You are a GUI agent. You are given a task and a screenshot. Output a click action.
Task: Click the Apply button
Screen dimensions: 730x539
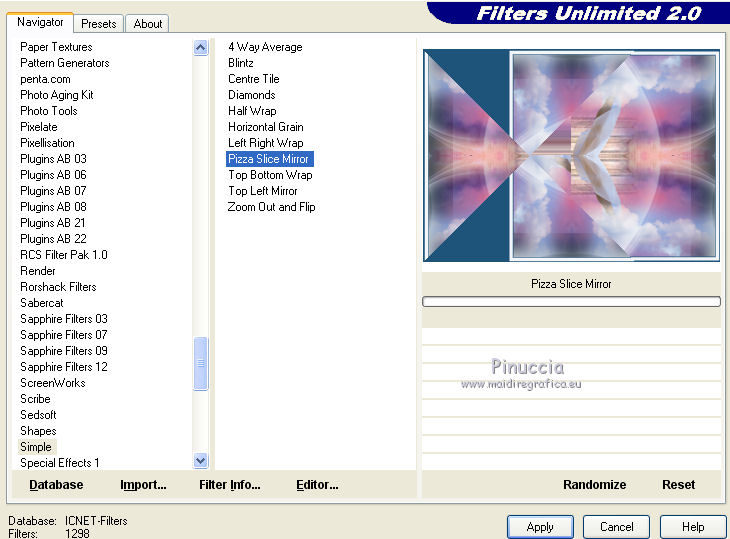tap(540, 527)
